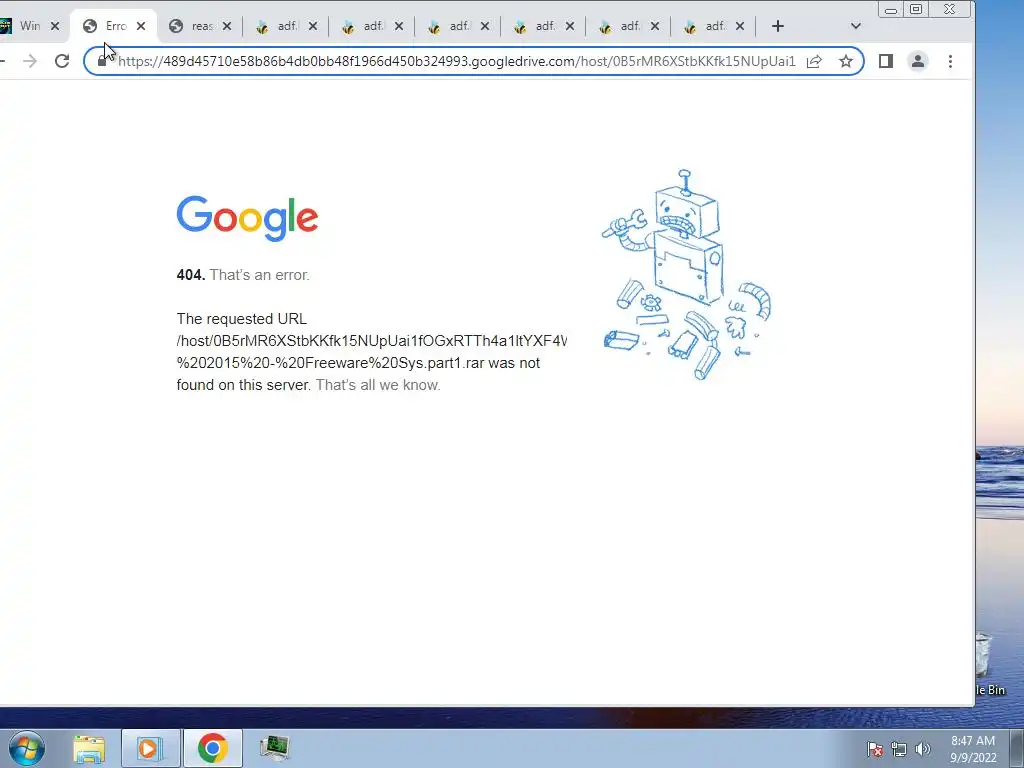Switch to the fourth 'adf.' tab
This screenshot has width=1024, height=768.
tap(542, 26)
